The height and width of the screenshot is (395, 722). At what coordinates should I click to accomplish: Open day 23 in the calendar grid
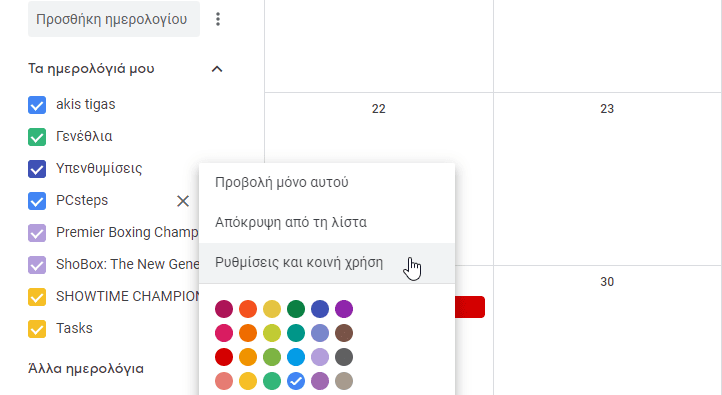point(607,109)
